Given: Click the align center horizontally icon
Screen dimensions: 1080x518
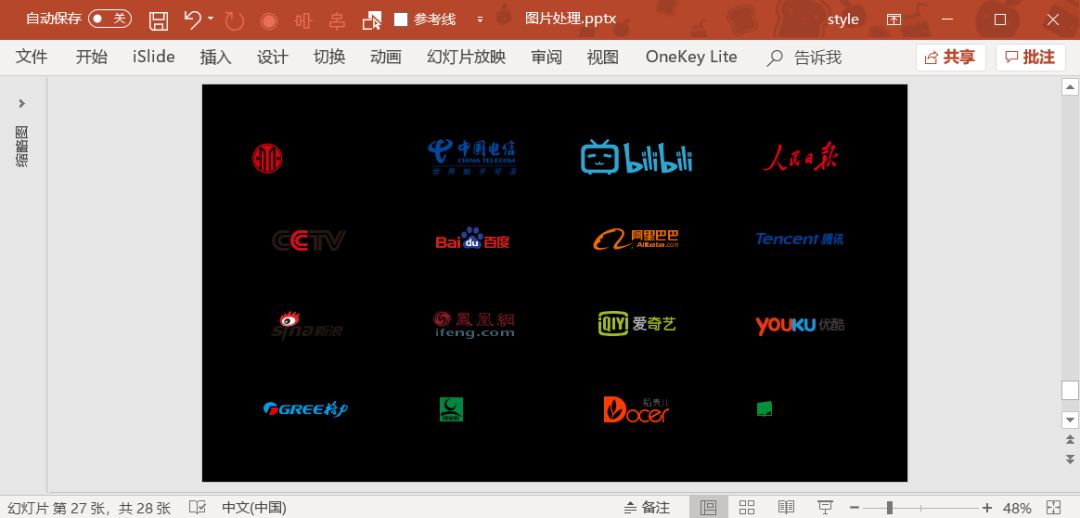Looking at the screenshot, I should 303,21.
